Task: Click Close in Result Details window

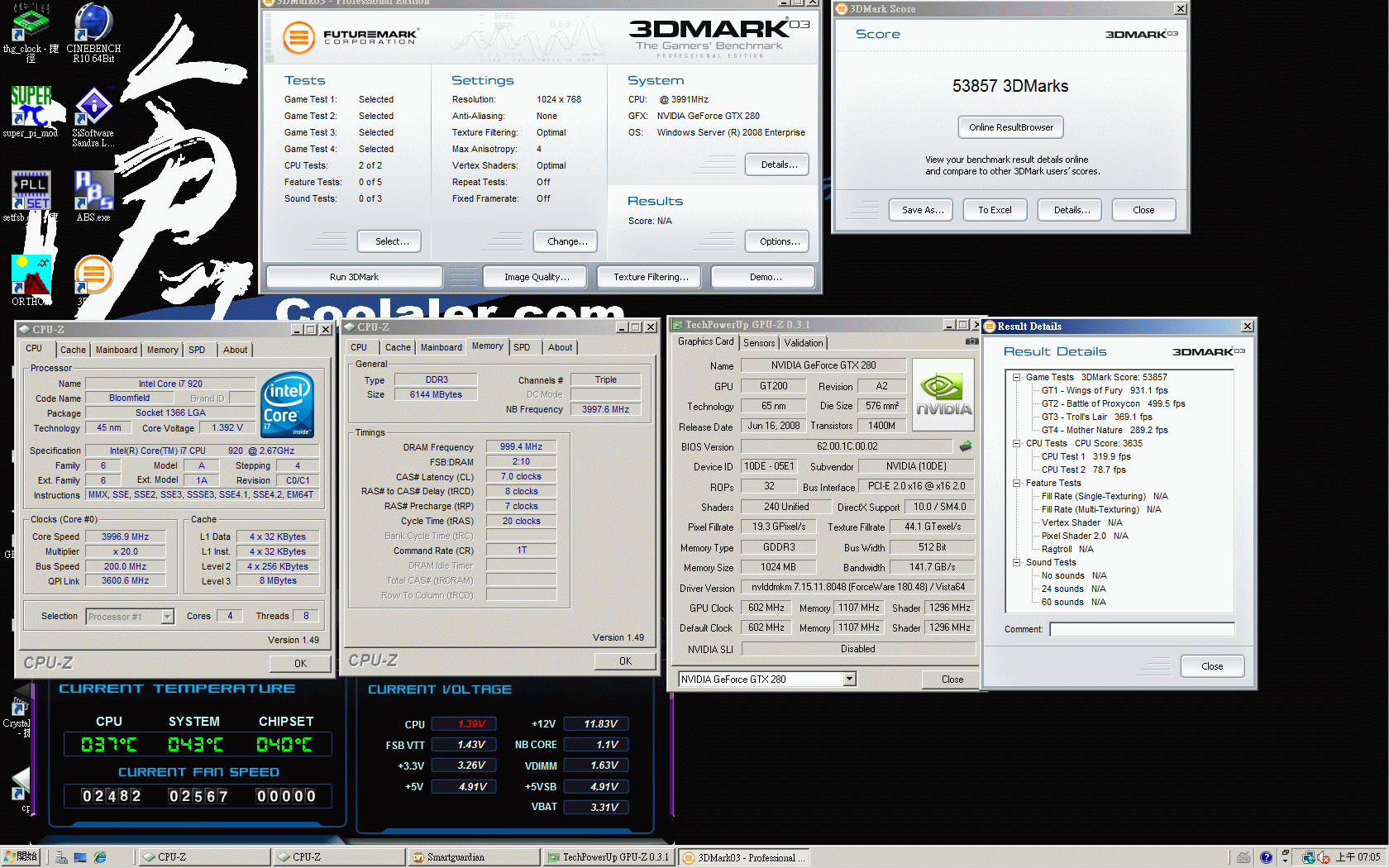Action: pos(1212,666)
